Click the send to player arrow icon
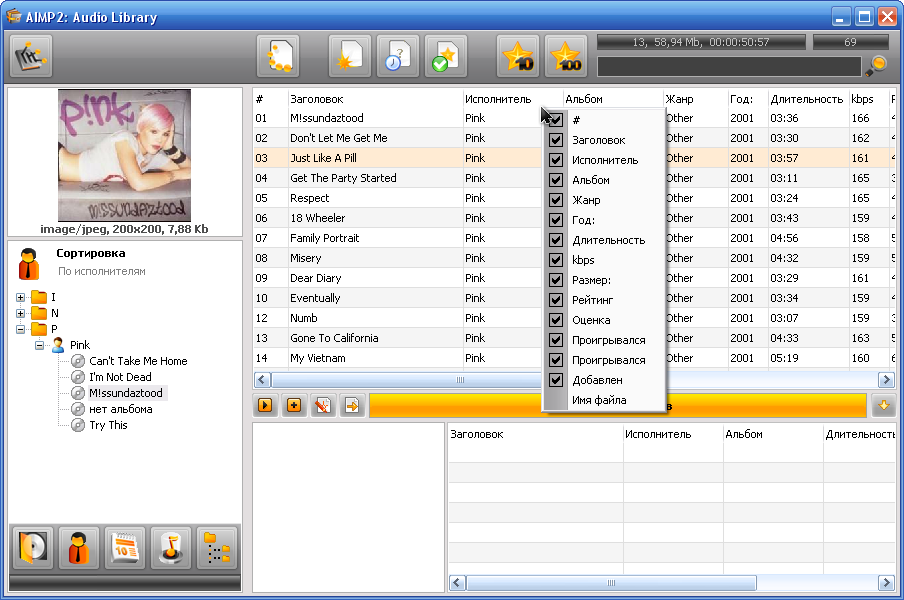Screen dimensions: 904x600 (x=352, y=405)
